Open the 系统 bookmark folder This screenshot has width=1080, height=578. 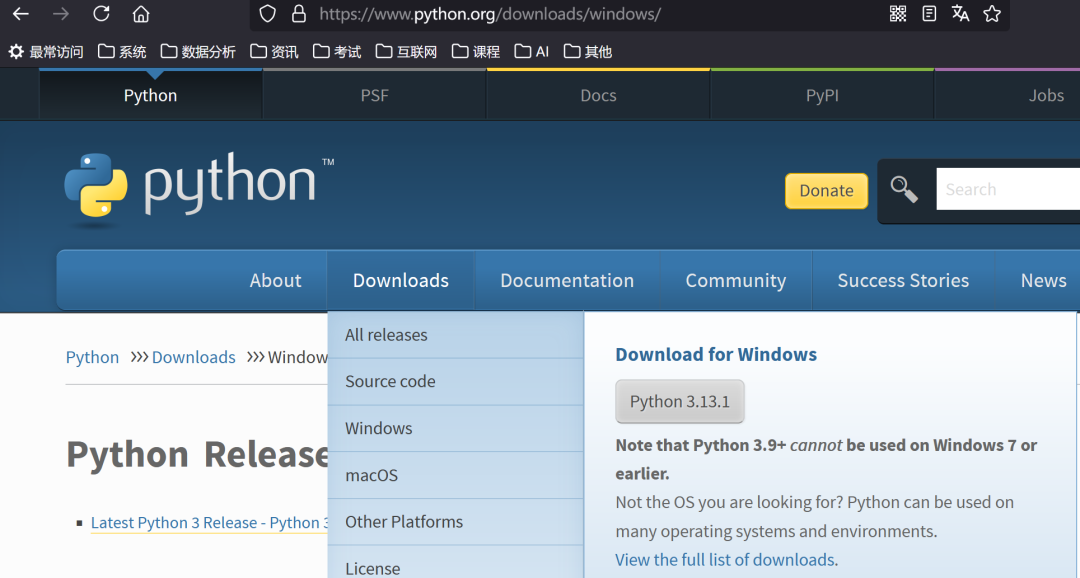122,52
